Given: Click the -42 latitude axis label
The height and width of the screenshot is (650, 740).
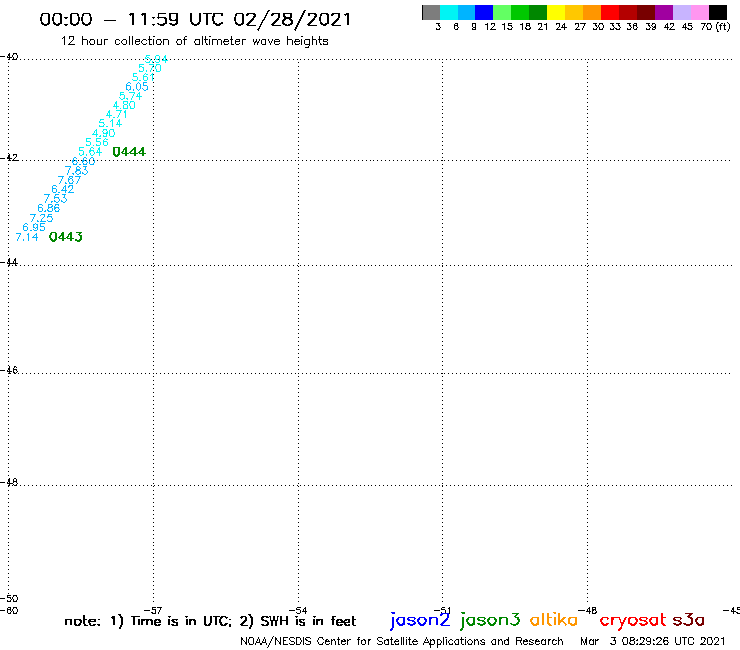Looking at the screenshot, I should pyautogui.click(x=9, y=157).
